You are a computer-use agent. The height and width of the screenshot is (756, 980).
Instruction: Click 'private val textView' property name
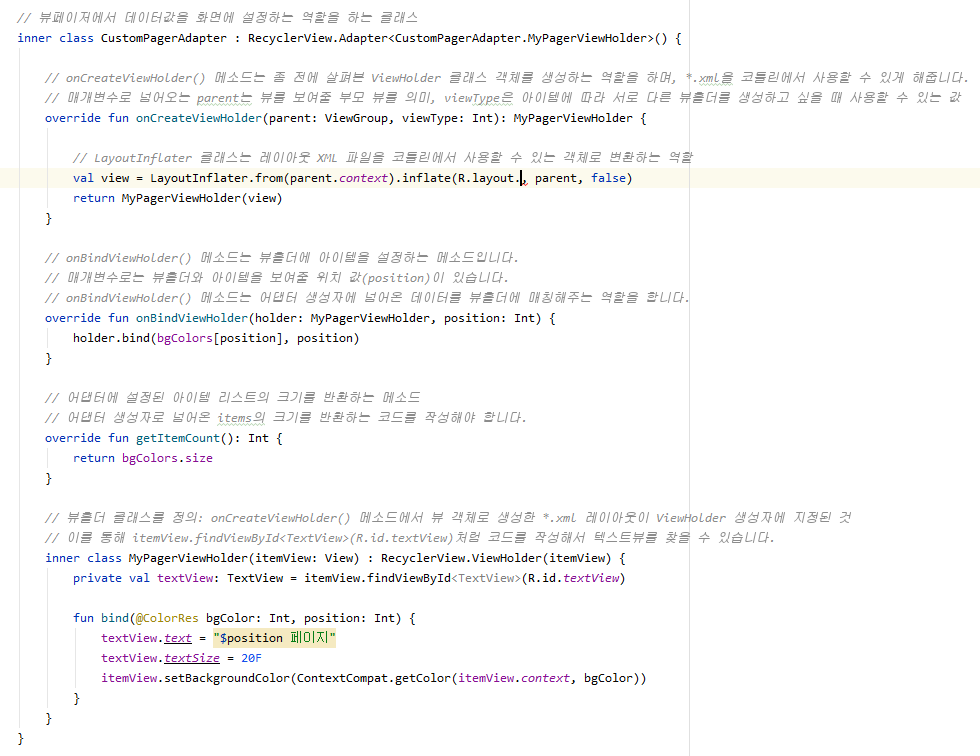[x=185, y=578]
